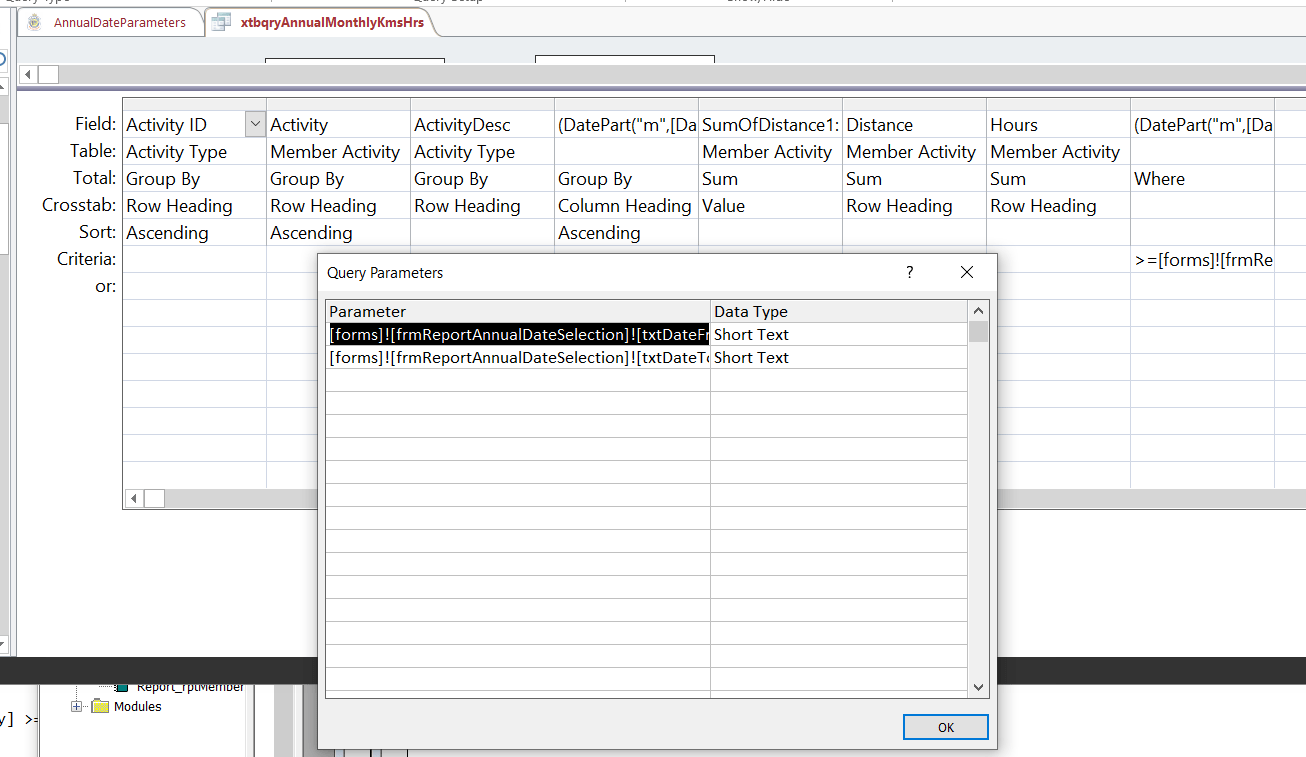This screenshot has height=757, width=1306.
Task: Open the Activity ID field dropdown
Action: tap(255, 124)
